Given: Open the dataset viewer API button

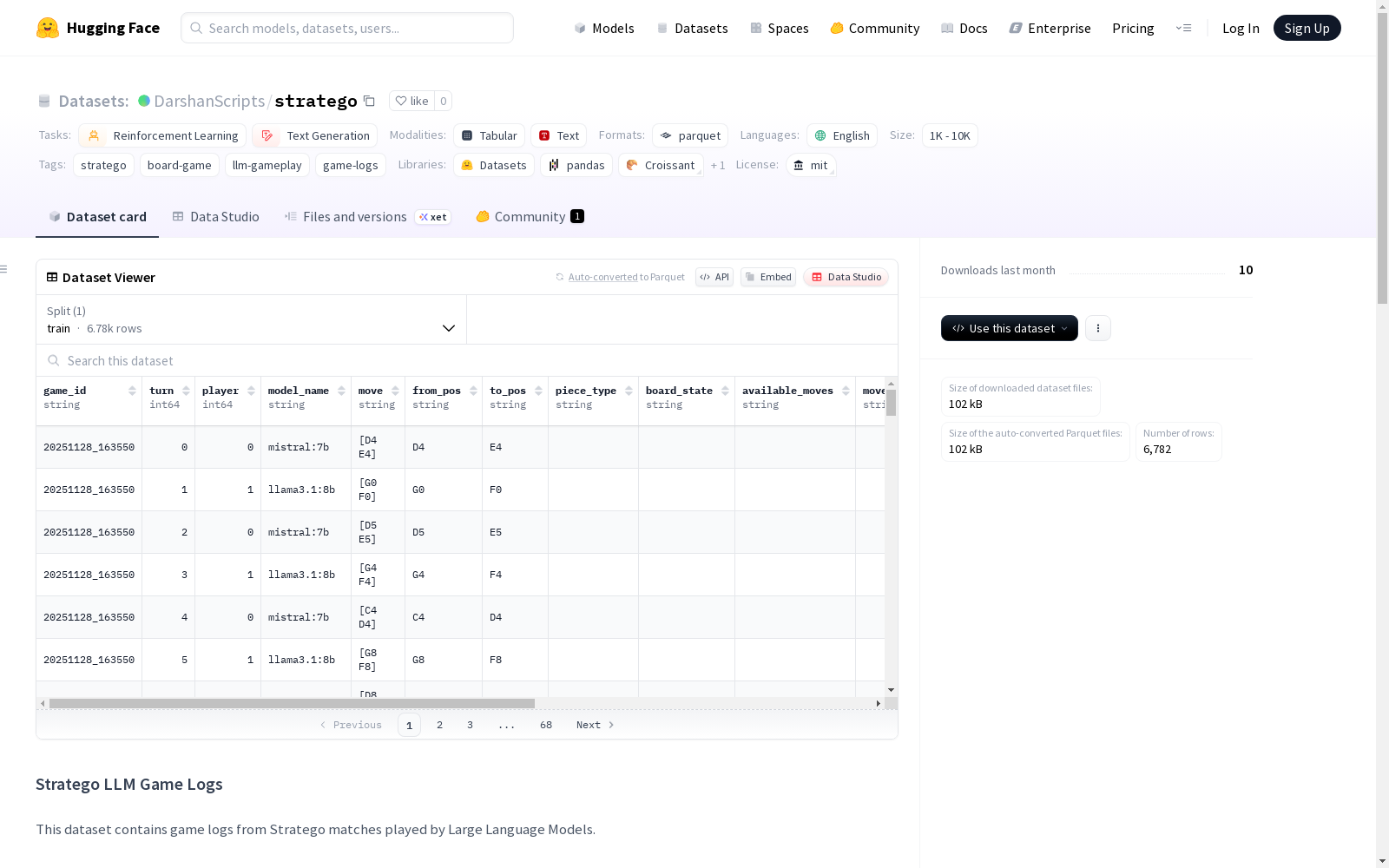Looking at the screenshot, I should [x=714, y=277].
